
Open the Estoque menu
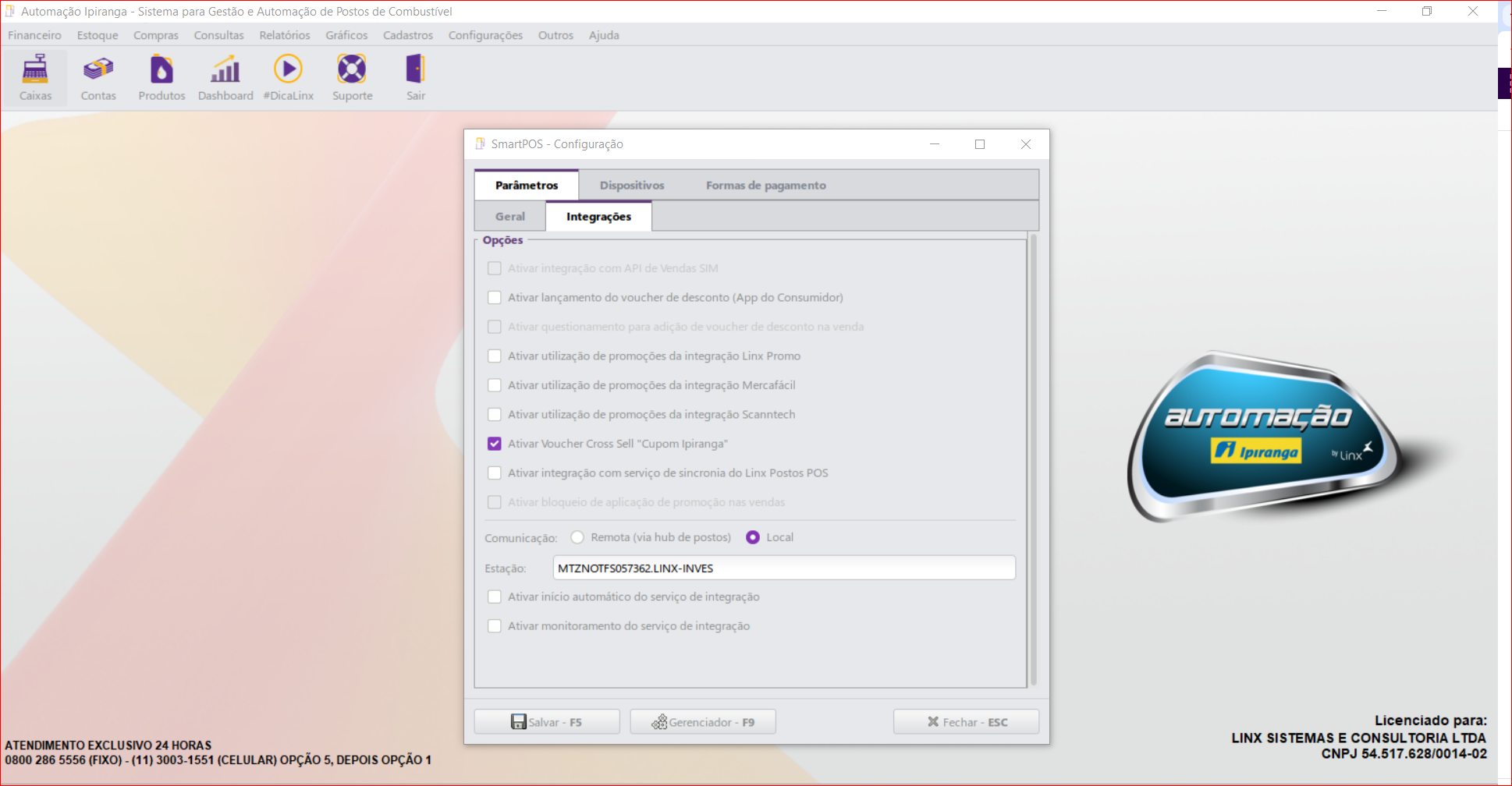click(x=98, y=35)
